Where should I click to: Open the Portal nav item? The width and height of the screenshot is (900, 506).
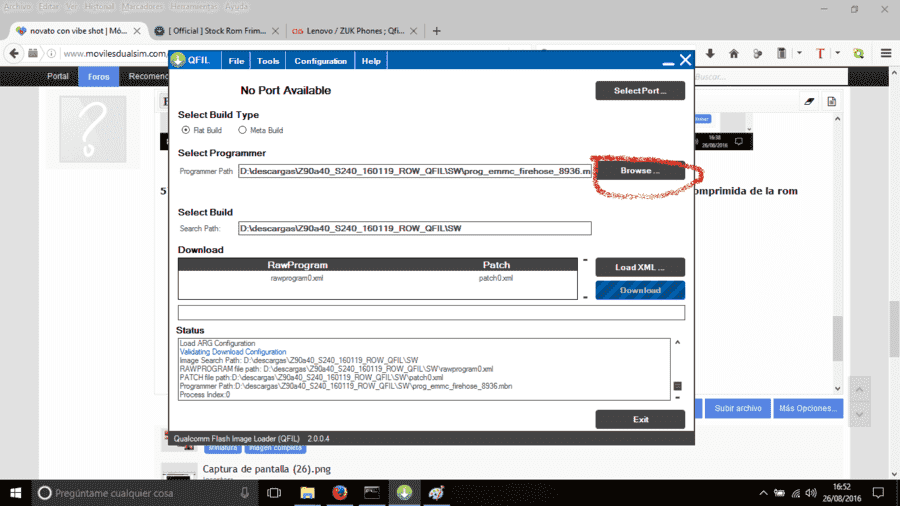(57, 76)
